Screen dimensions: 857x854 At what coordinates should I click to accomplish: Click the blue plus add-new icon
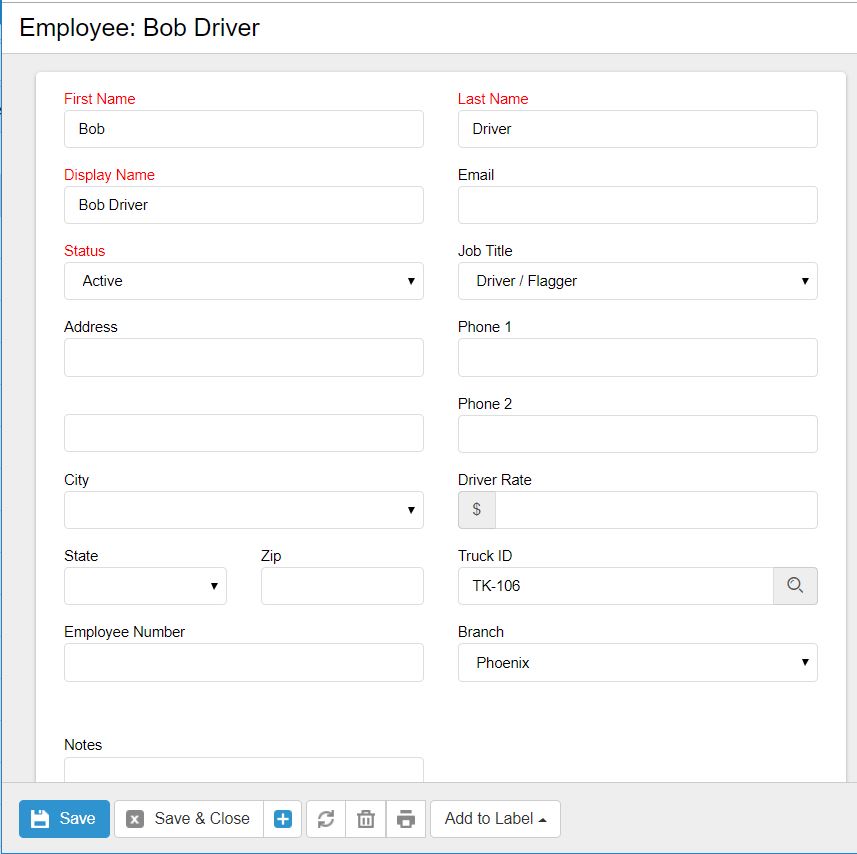tap(283, 819)
